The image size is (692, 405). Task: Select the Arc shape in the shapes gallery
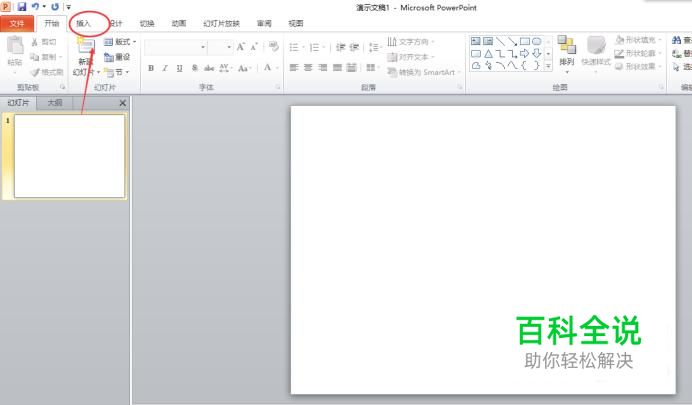500,66
